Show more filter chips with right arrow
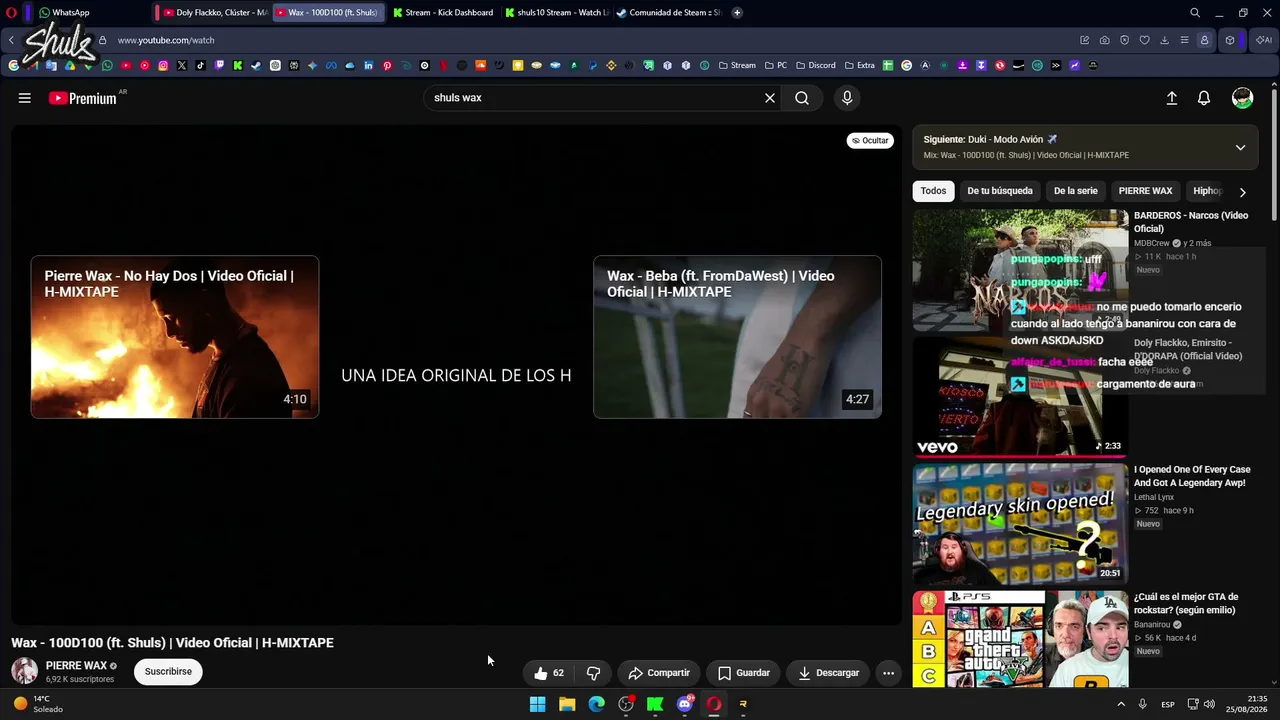Viewport: 1280px width, 720px height. click(x=1243, y=192)
